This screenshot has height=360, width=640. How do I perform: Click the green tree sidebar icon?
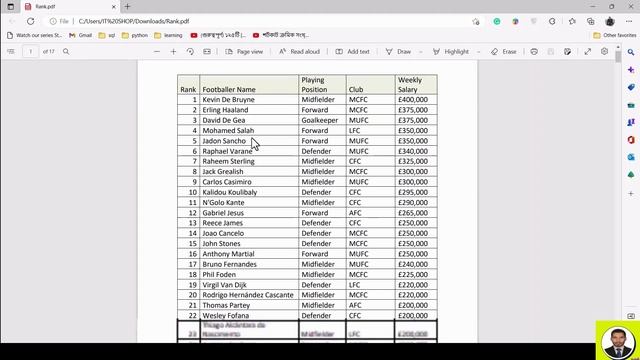(x=631, y=175)
